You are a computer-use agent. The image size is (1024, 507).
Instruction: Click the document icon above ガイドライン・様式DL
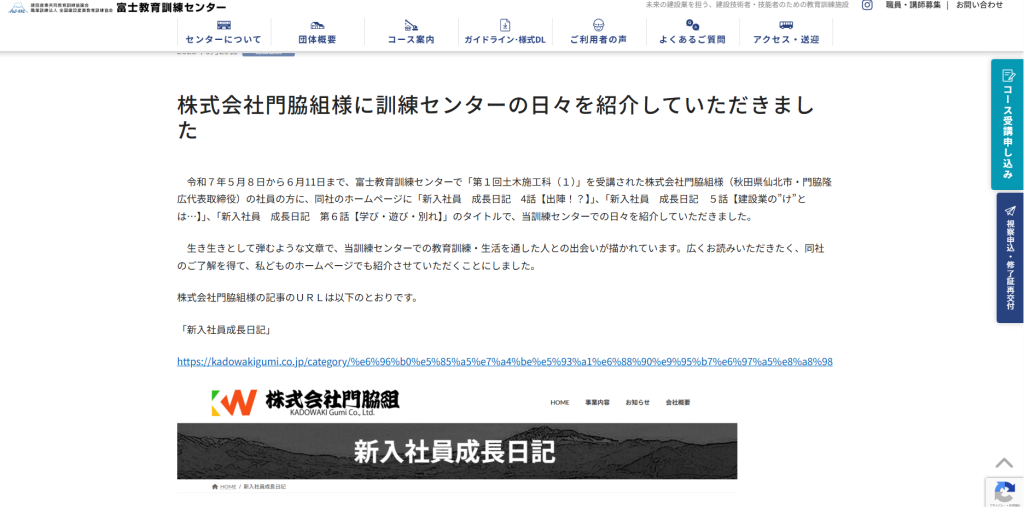click(505, 25)
